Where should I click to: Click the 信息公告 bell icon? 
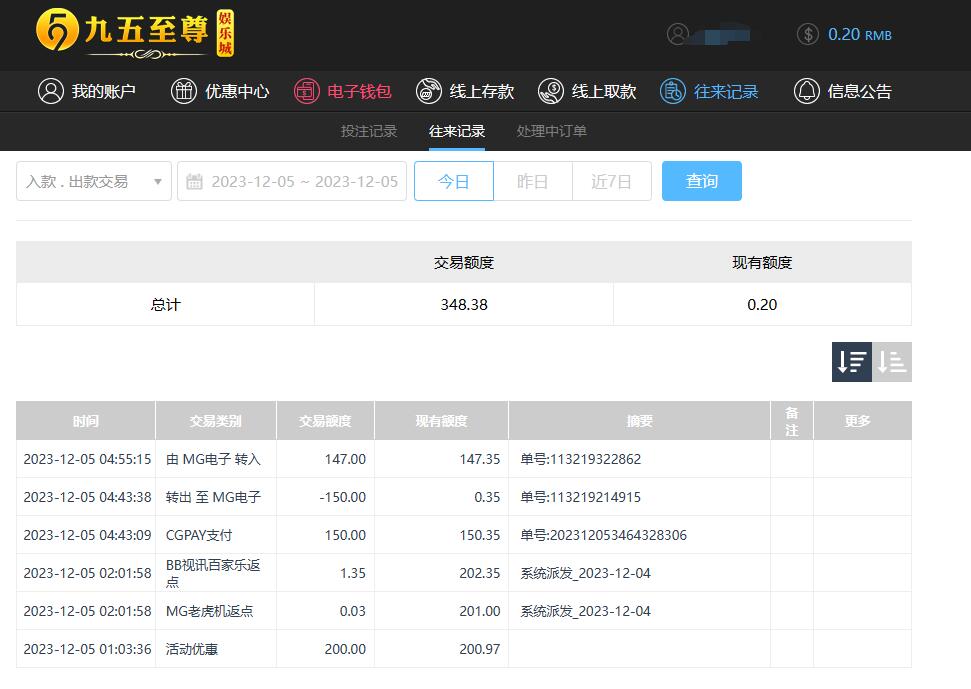806,91
